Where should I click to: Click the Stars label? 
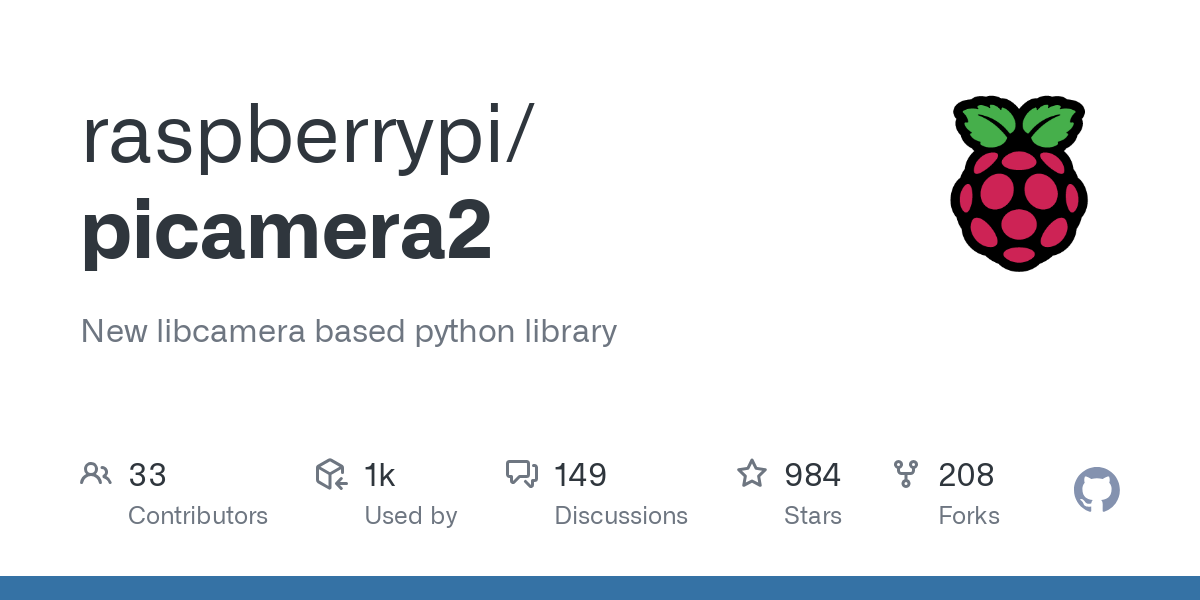coord(813,516)
